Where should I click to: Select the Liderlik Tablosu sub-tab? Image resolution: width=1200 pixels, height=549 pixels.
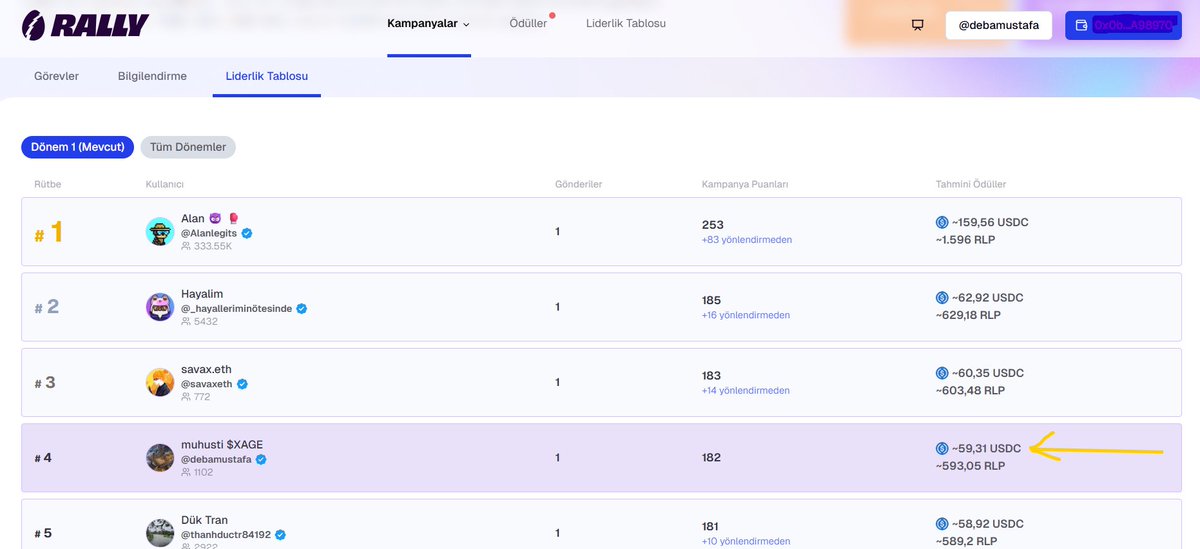pyautogui.click(x=266, y=76)
